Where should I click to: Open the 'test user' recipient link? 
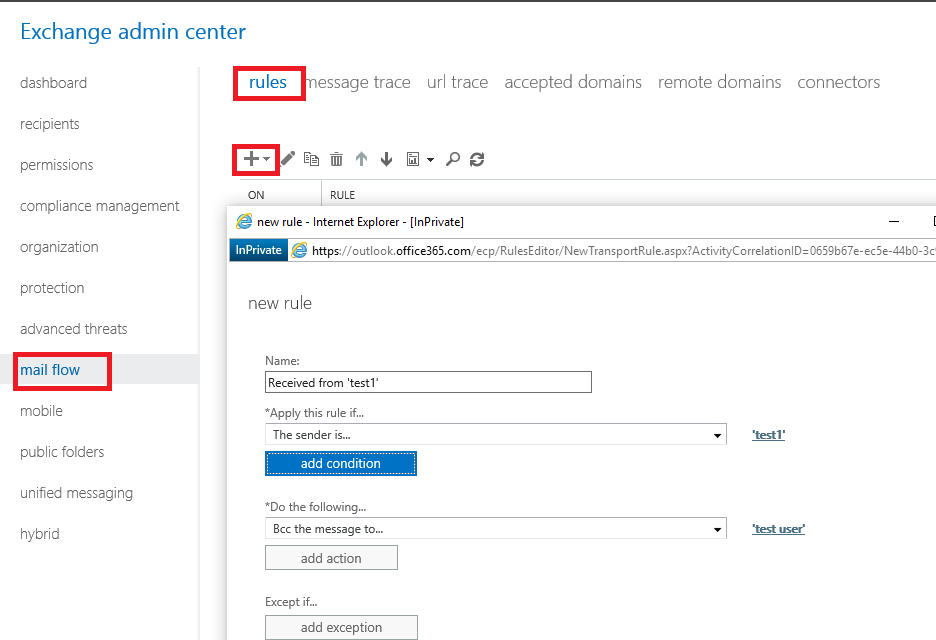(778, 529)
